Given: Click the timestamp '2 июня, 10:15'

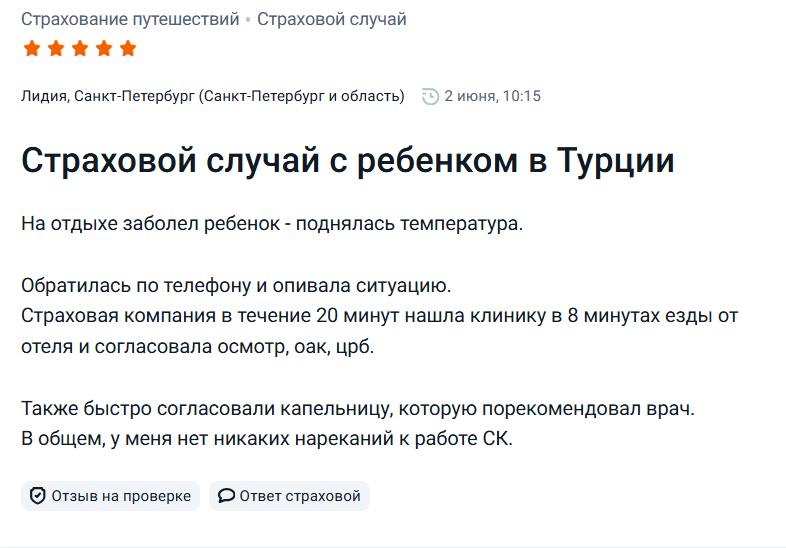Looking at the screenshot, I should [492, 96].
